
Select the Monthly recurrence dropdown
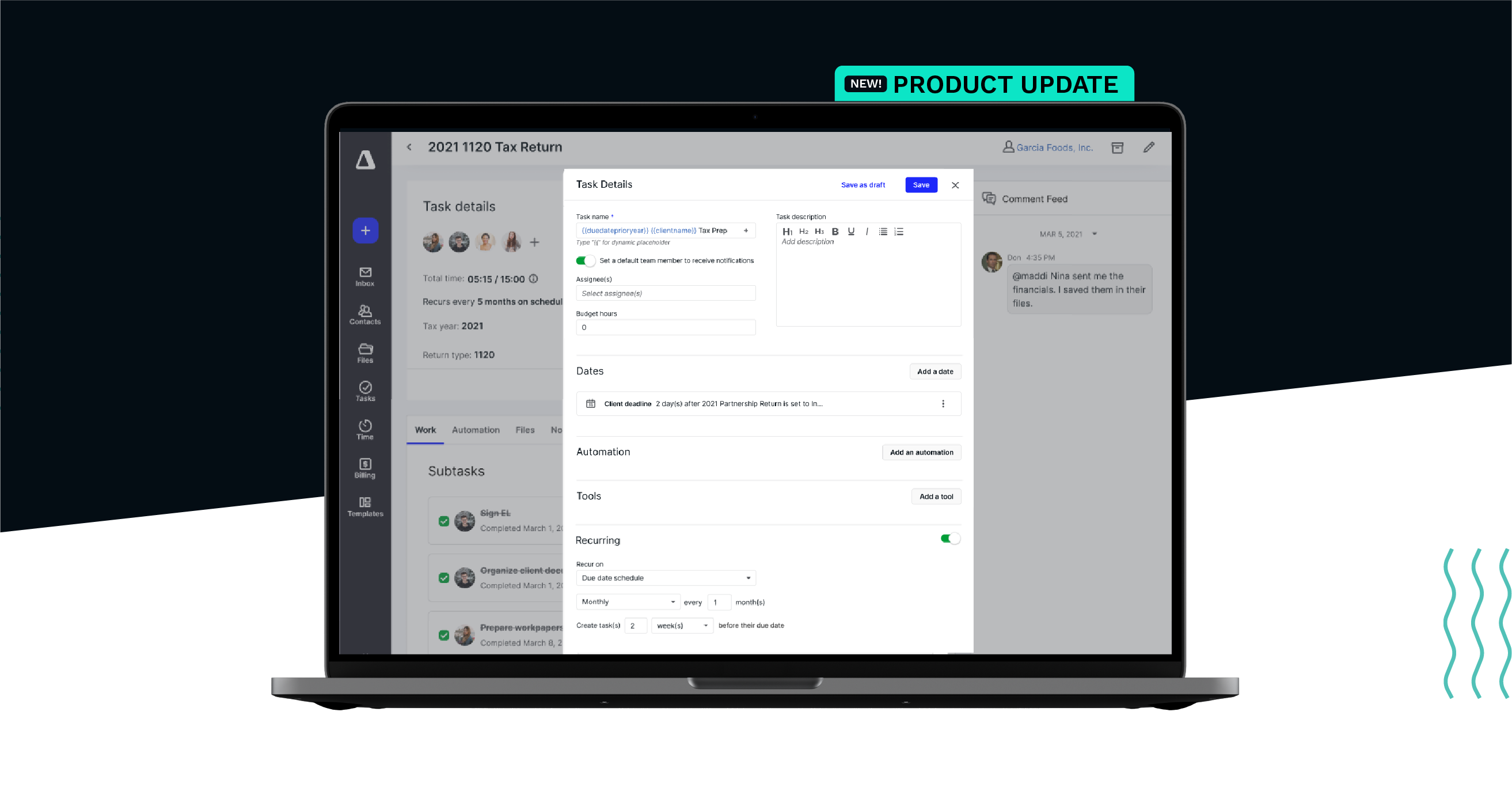tap(627, 601)
